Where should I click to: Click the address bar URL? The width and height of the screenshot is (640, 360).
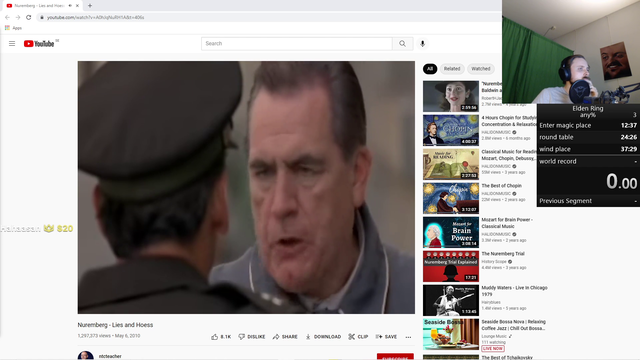click(96, 18)
